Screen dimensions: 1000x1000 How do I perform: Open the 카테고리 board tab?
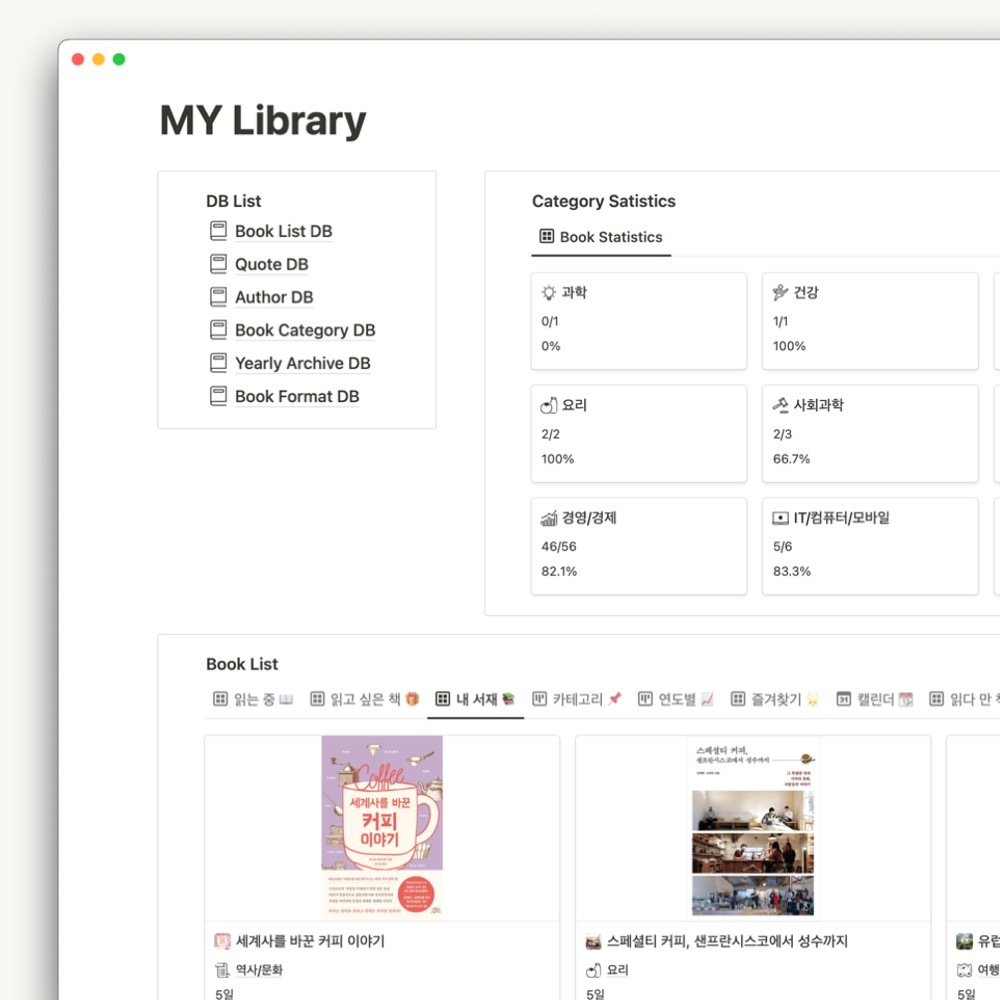tap(577, 700)
